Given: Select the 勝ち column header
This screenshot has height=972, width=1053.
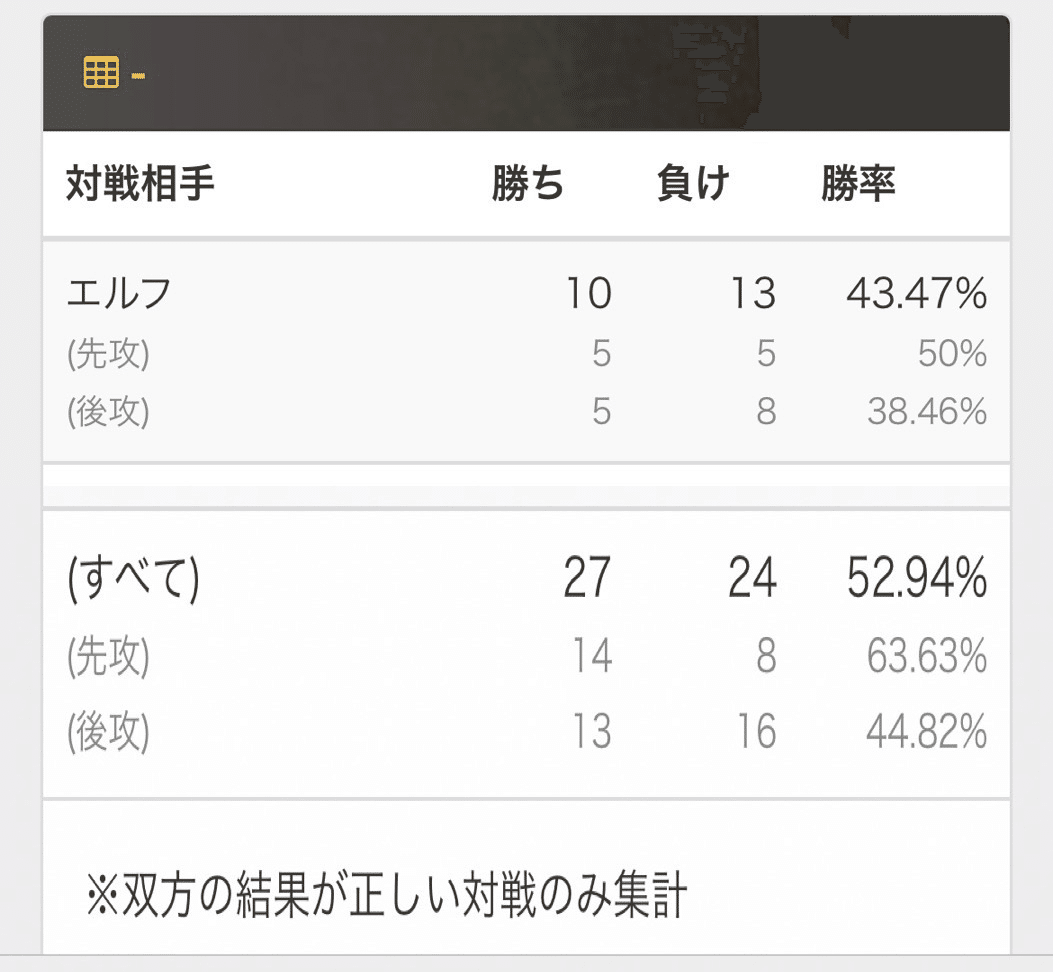Looking at the screenshot, I should pos(528,183).
